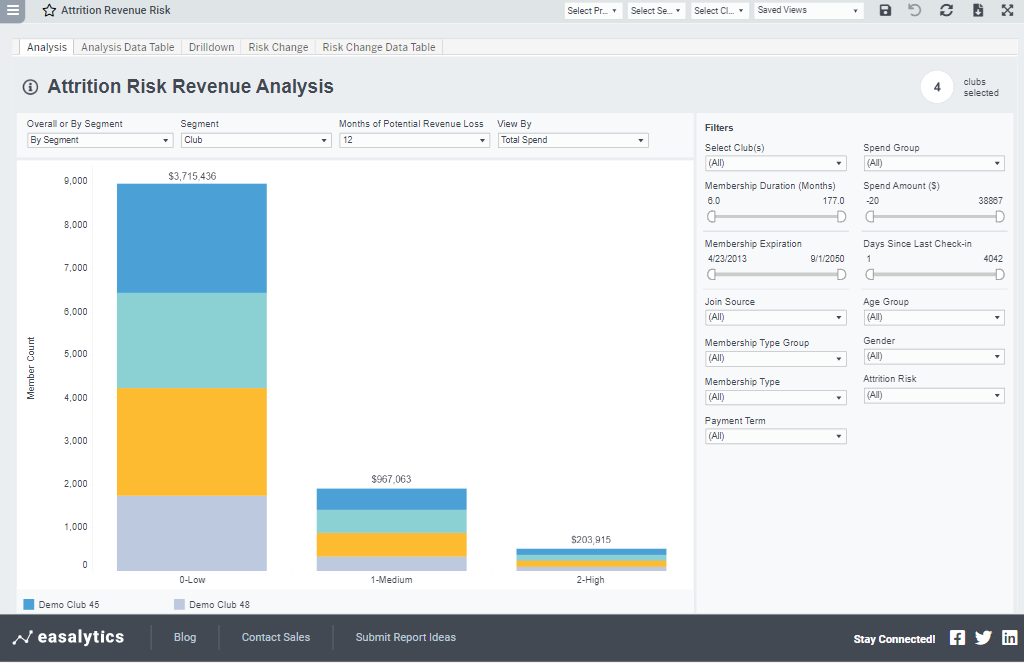Open easalytics Twitter page
Viewport: 1024px width, 663px height.
pyautogui.click(x=983, y=637)
